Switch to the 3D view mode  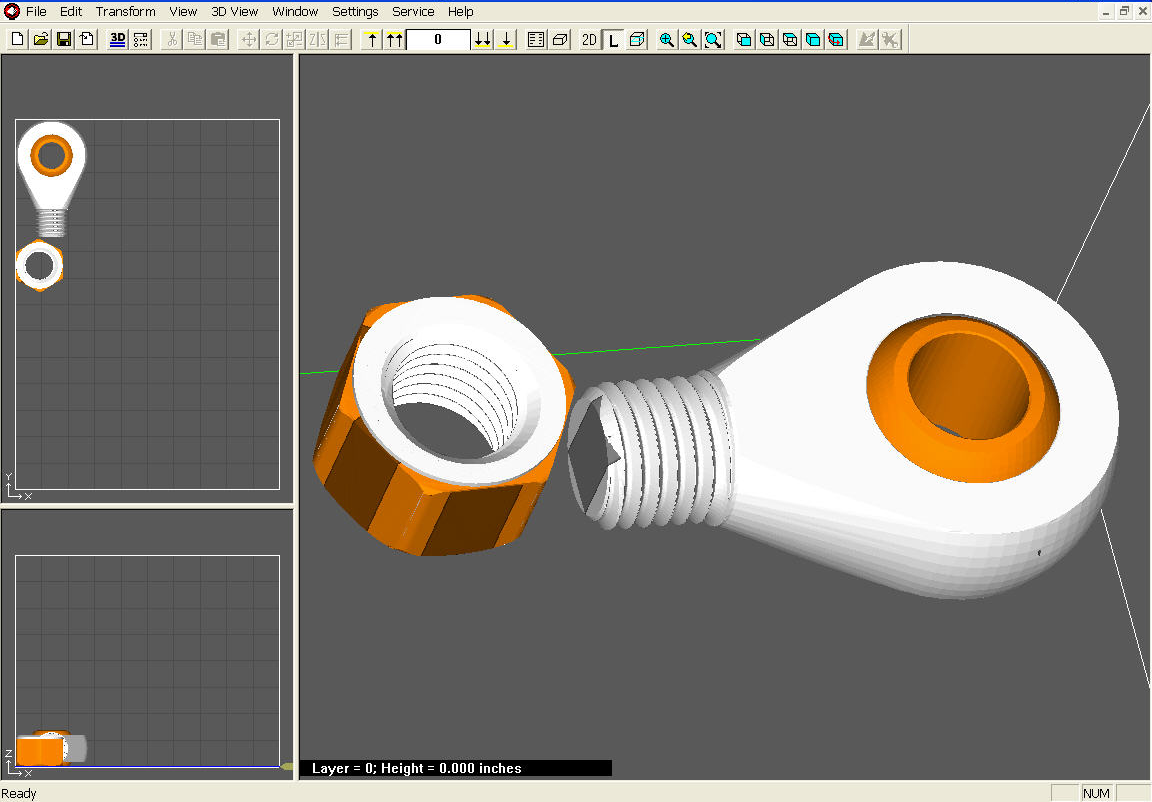click(x=117, y=39)
